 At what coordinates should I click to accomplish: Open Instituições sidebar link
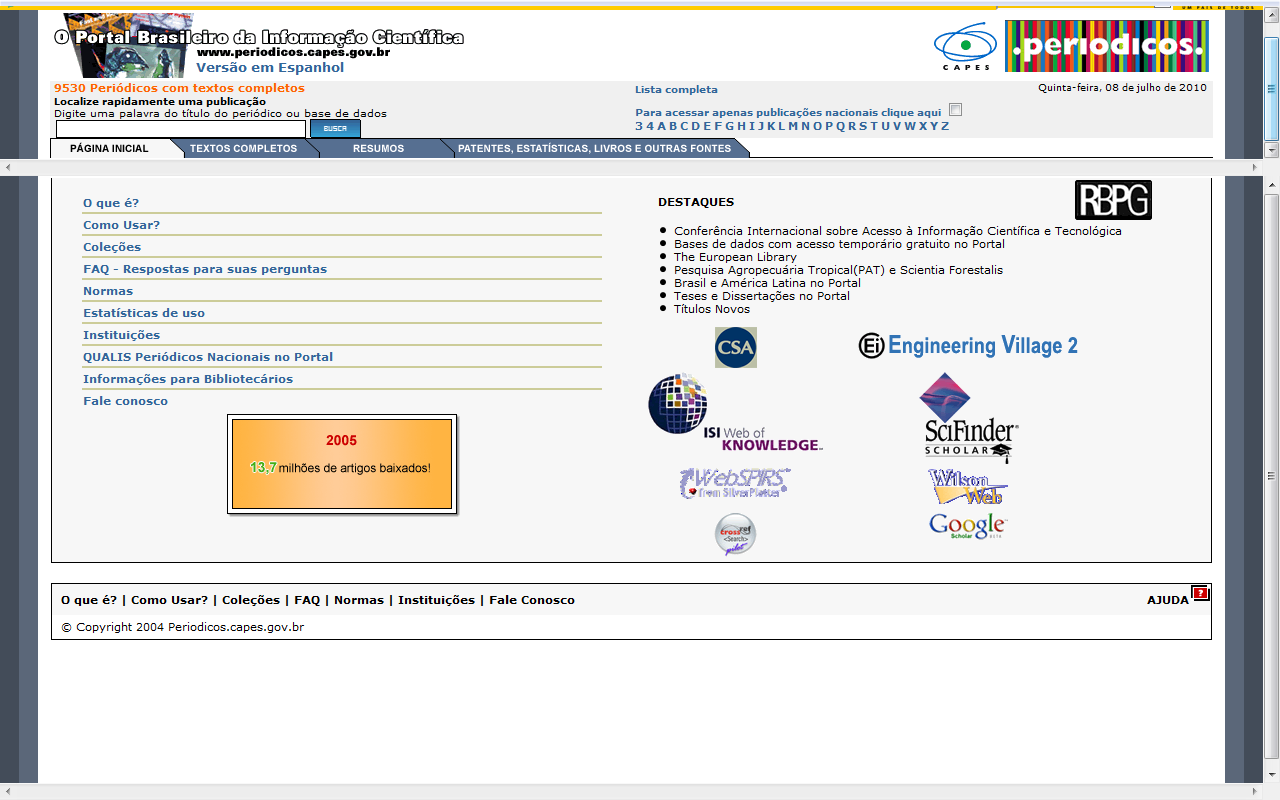pyautogui.click(x=121, y=335)
